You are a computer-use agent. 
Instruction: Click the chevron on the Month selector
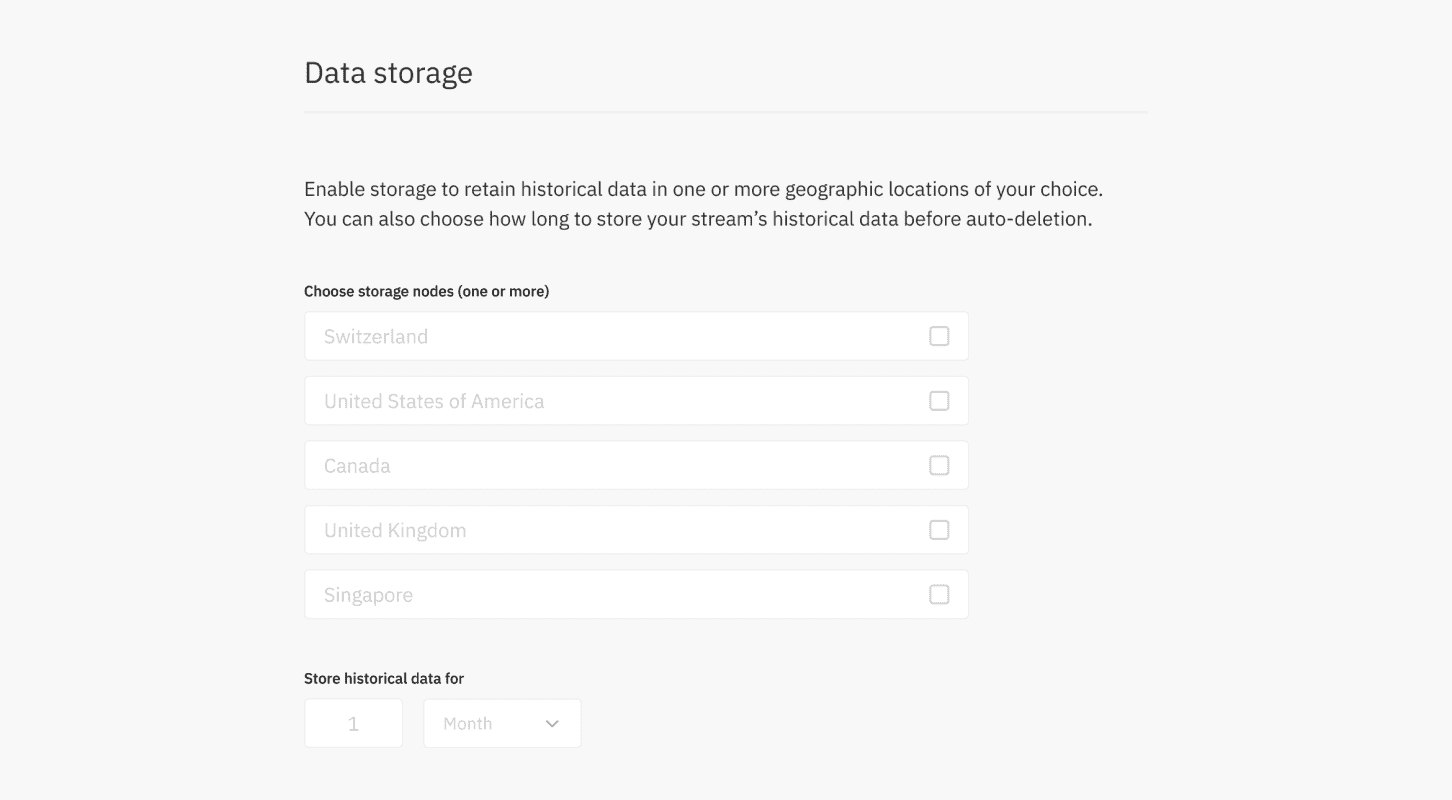click(x=552, y=722)
